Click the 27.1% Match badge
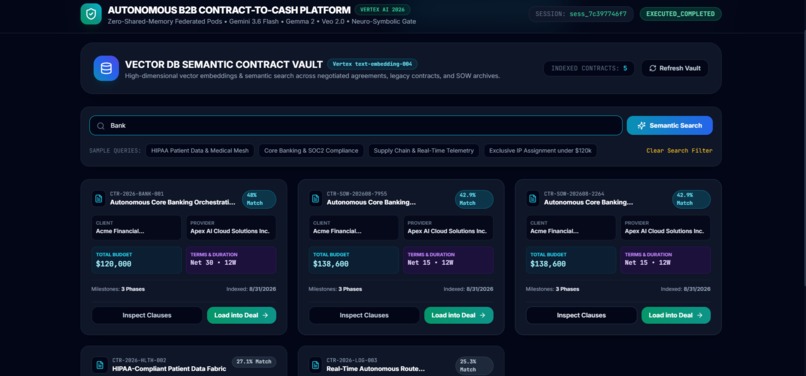The image size is (806, 376). click(x=254, y=362)
